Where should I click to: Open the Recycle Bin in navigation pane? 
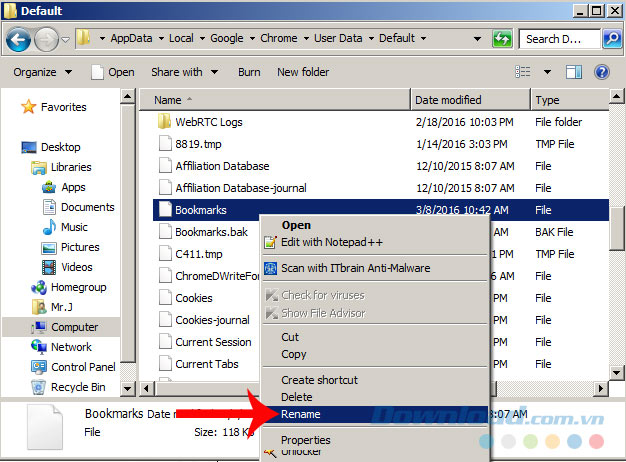(x=77, y=387)
